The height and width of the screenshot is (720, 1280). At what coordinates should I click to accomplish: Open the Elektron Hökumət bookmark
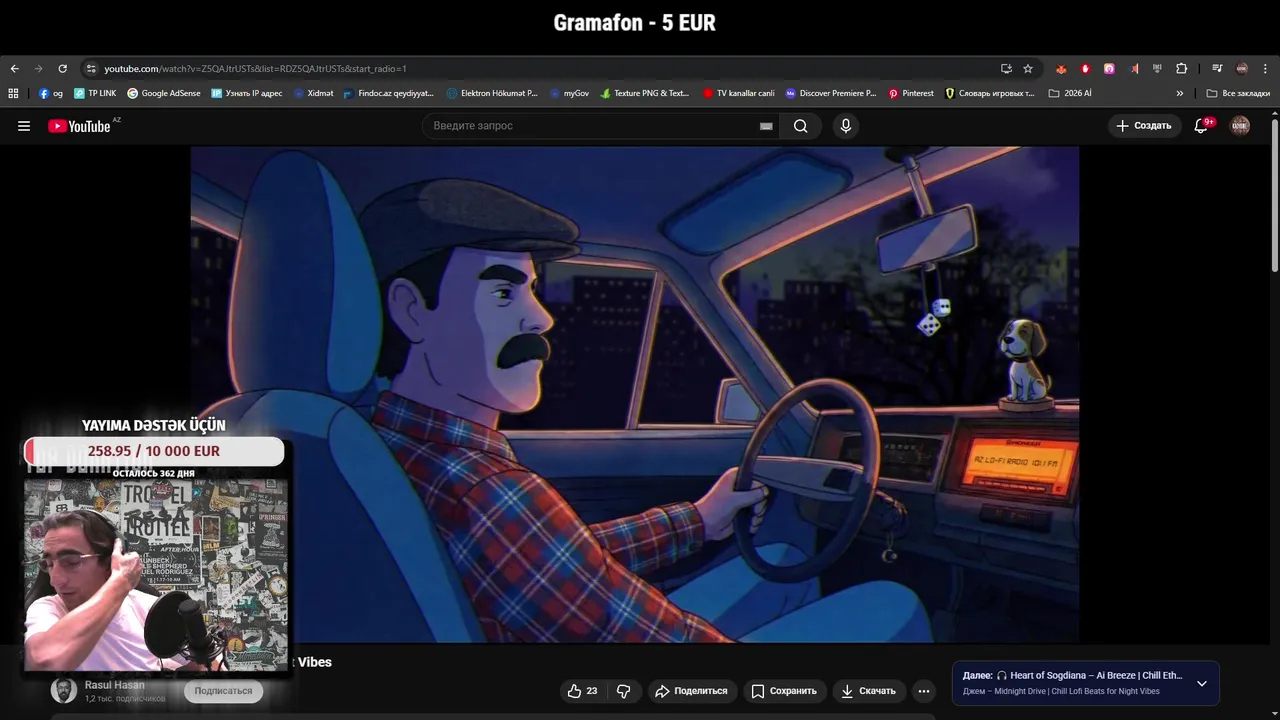click(492, 93)
